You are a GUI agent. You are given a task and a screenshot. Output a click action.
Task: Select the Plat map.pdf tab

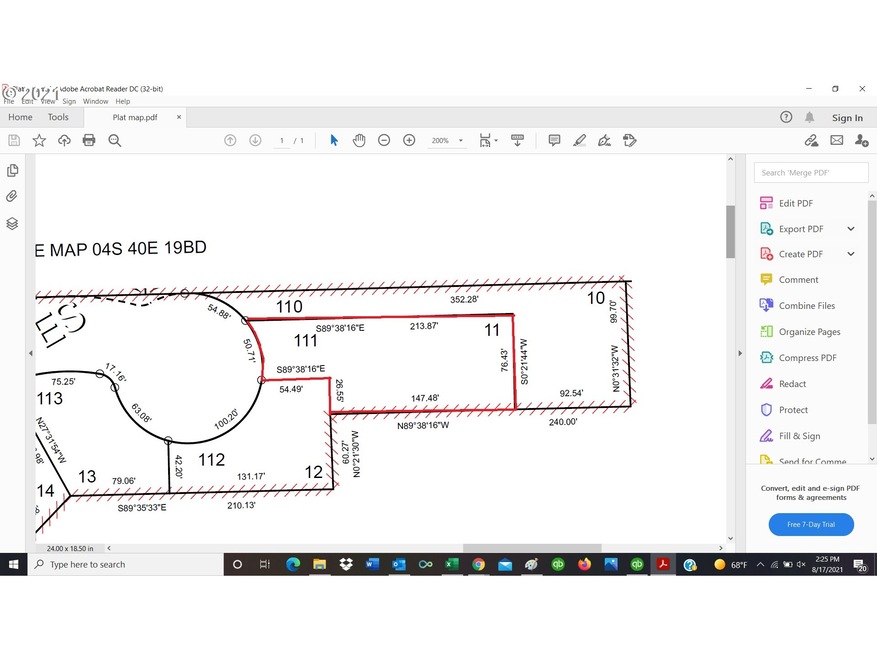[135, 118]
